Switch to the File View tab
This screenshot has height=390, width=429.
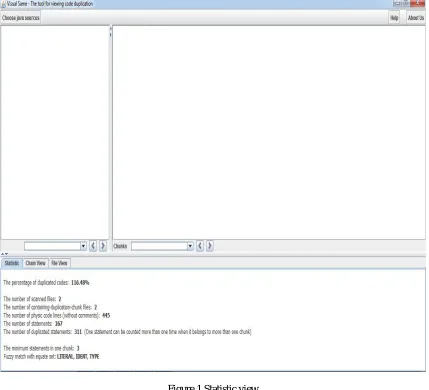pos(59,263)
